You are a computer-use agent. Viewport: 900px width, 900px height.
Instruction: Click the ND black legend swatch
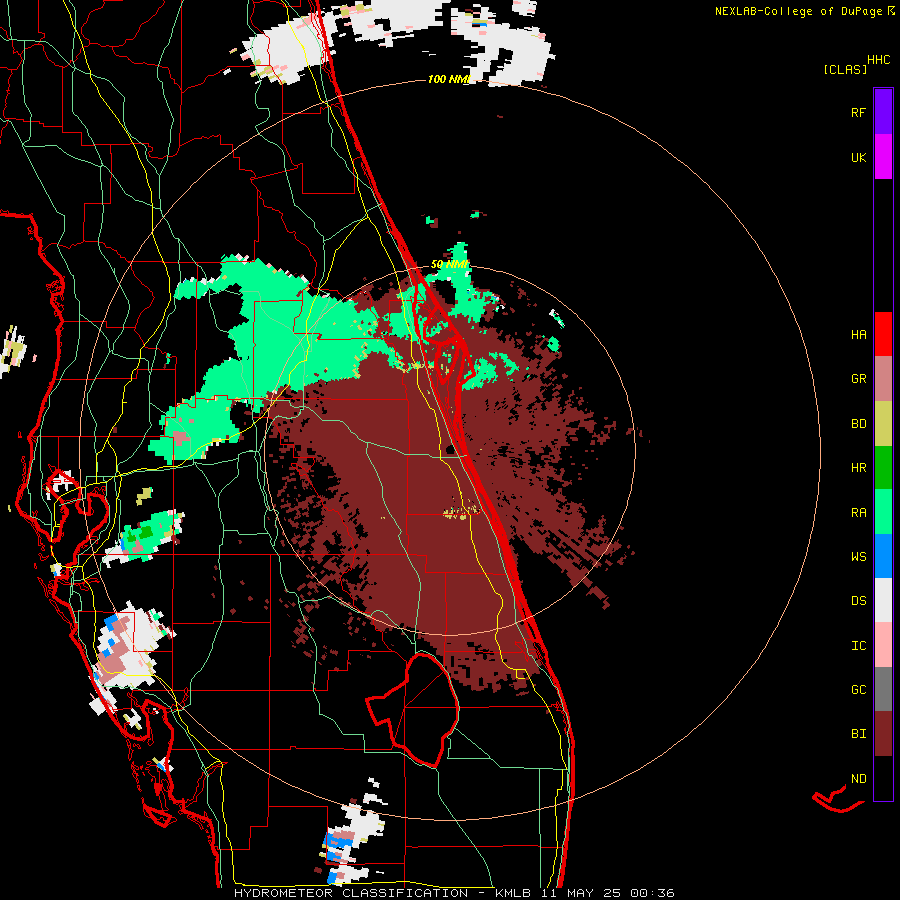883,778
